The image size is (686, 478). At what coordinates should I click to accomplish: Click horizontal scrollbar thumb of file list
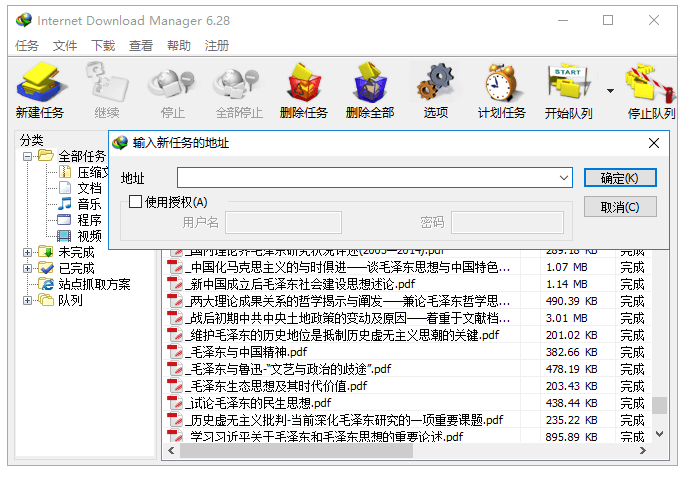coord(296,450)
